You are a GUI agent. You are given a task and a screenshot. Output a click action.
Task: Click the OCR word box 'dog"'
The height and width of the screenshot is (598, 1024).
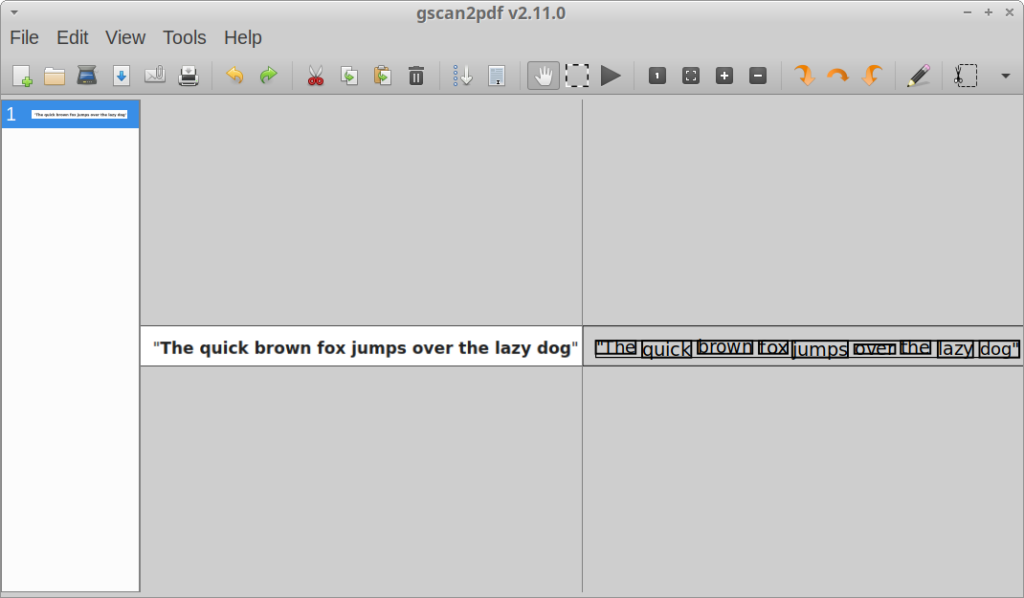[x=999, y=349]
